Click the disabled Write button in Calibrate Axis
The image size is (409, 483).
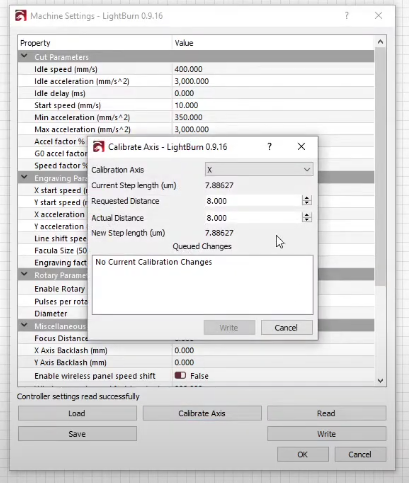point(229,328)
